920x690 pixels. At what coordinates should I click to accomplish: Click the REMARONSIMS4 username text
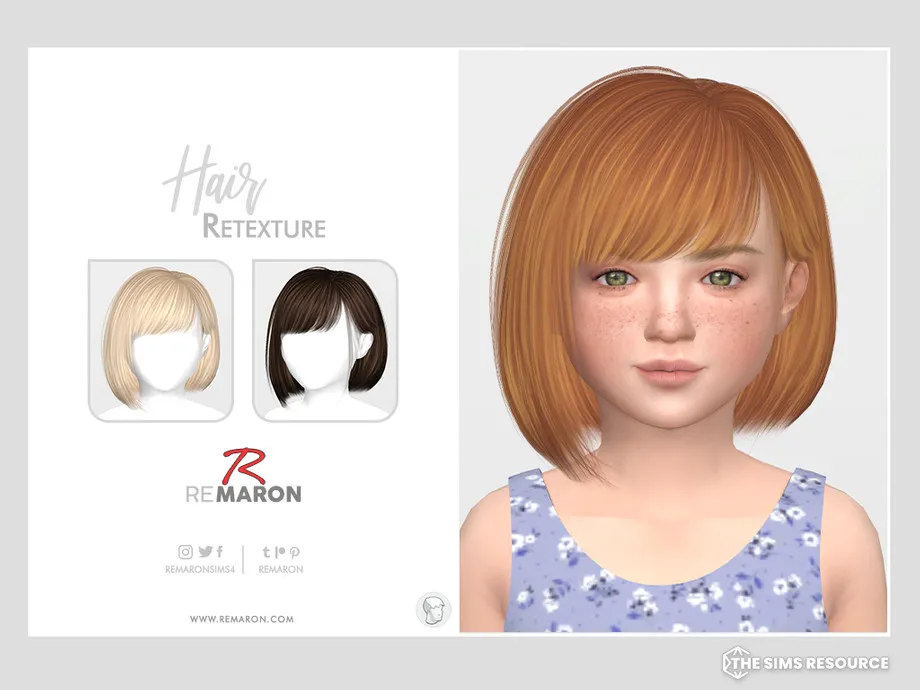(x=201, y=568)
